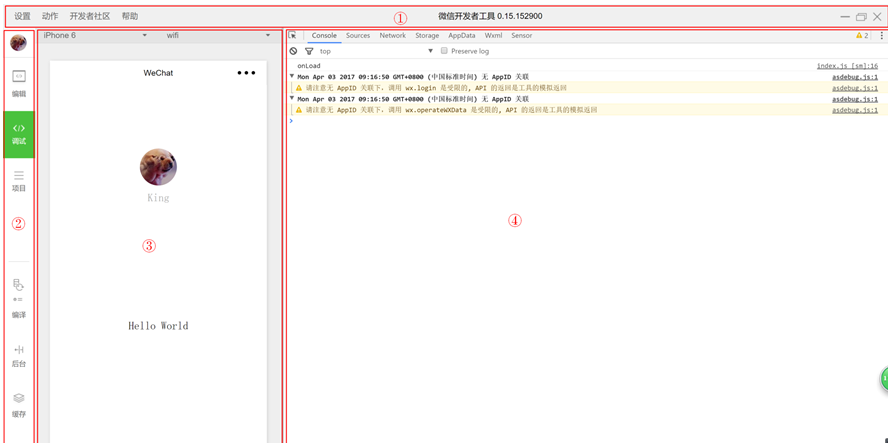Open the index.js [sm]:16 source link
The width and height of the screenshot is (888, 443).
[847, 66]
